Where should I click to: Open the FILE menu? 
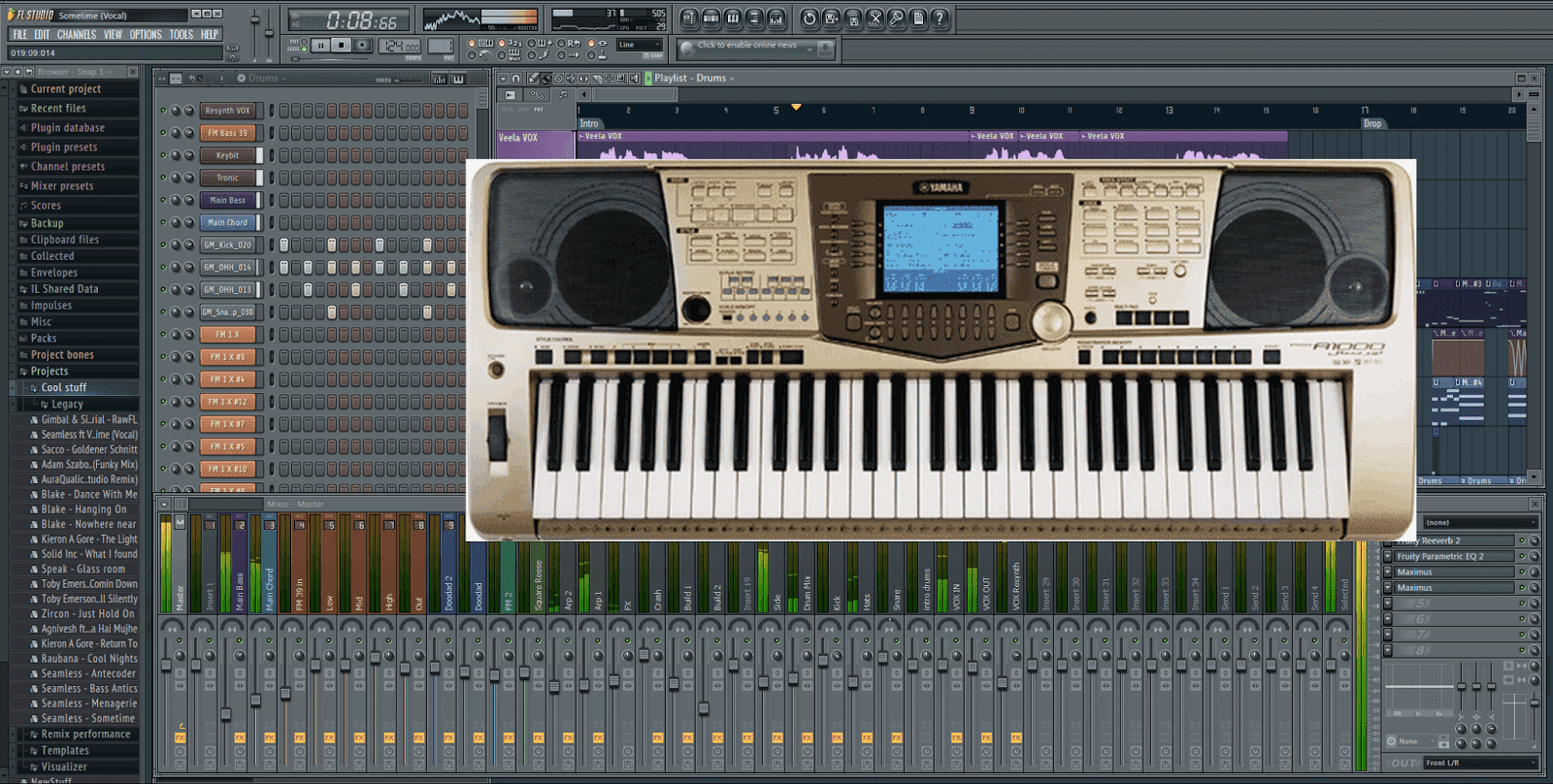point(19,34)
